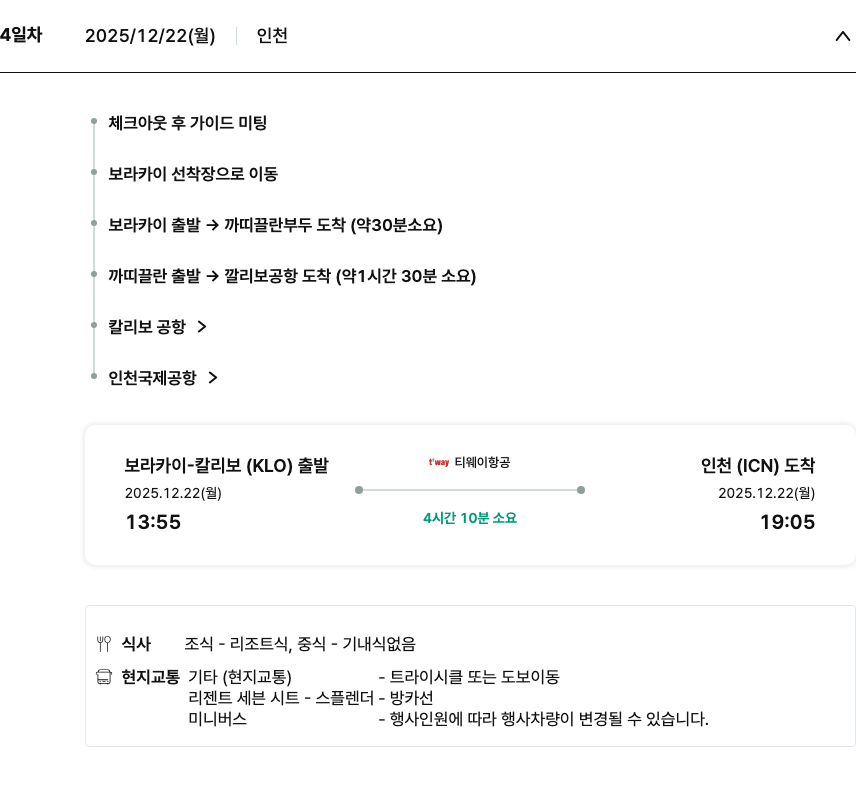Select the 보라카이 선착장으로 이동 item
Viewport: 856px width, 787px height.
point(193,174)
